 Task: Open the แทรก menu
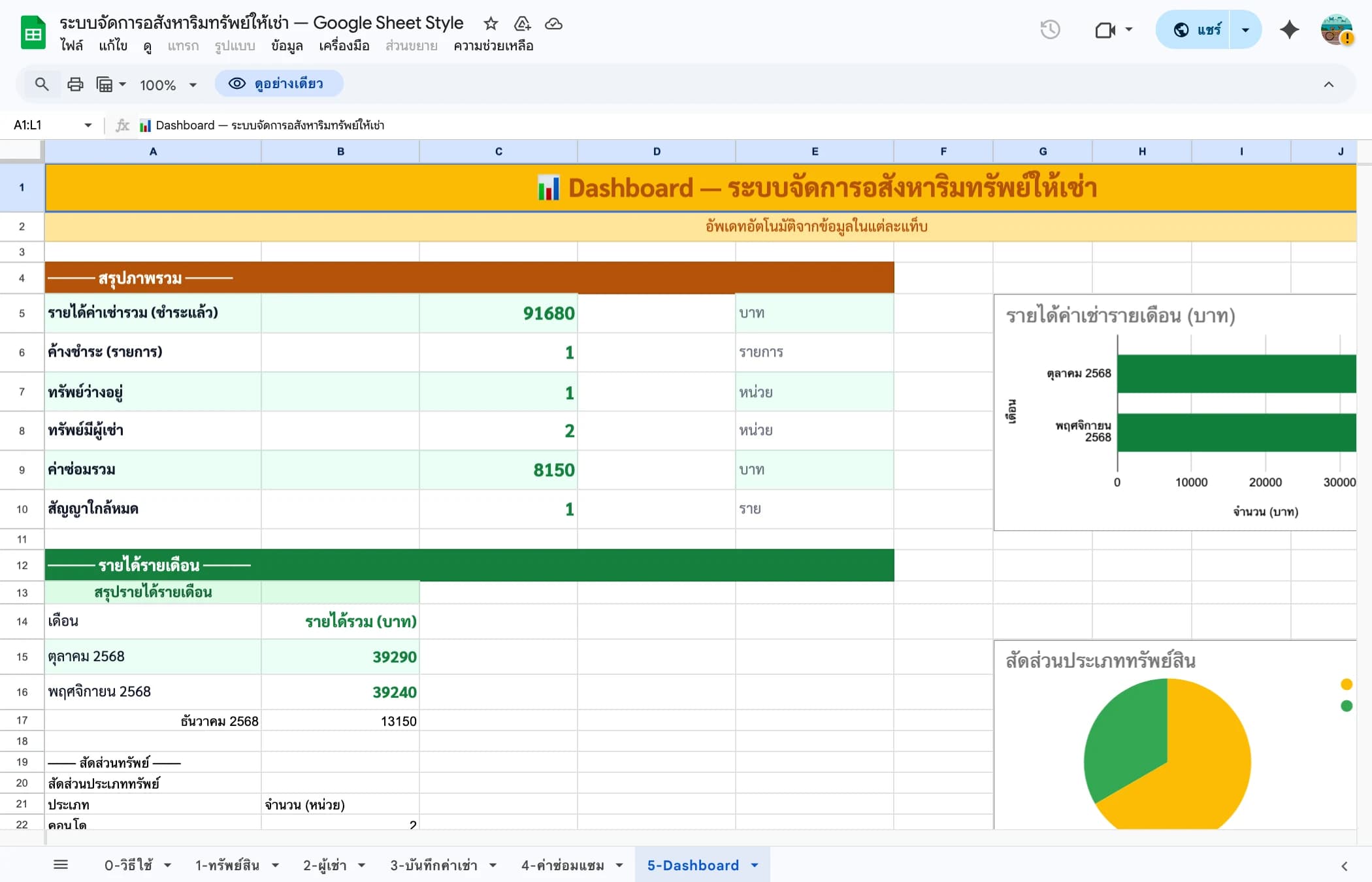point(183,46)
